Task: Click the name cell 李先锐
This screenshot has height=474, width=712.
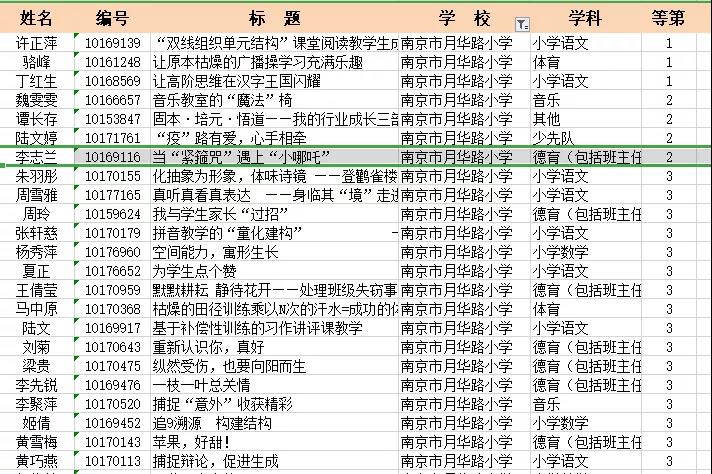Action: point(36,385)
